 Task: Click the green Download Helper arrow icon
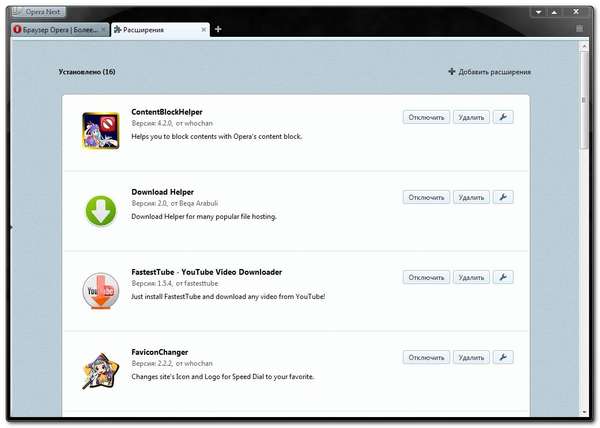click(100, 210)
